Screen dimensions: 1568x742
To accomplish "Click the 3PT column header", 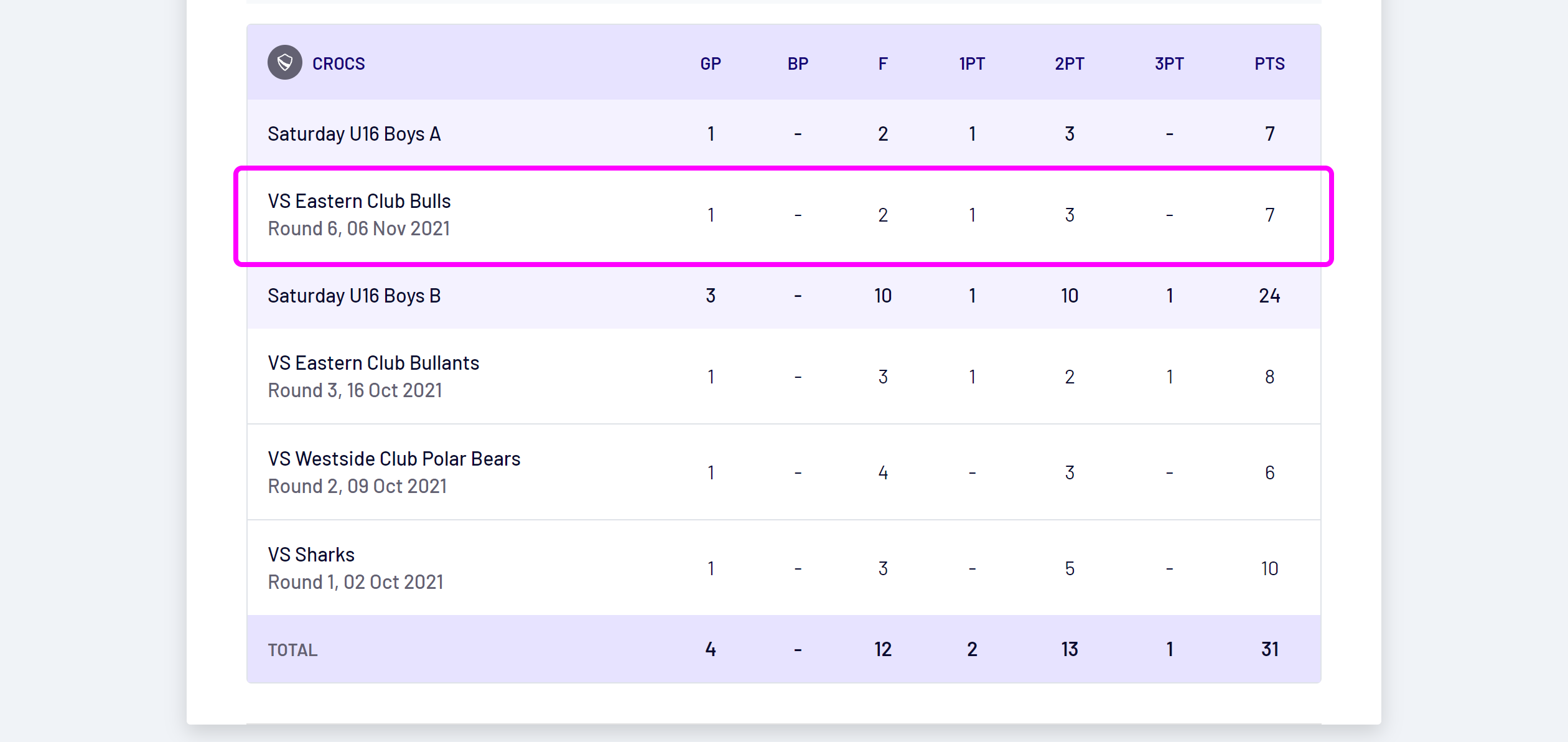I will (1169, 63).
